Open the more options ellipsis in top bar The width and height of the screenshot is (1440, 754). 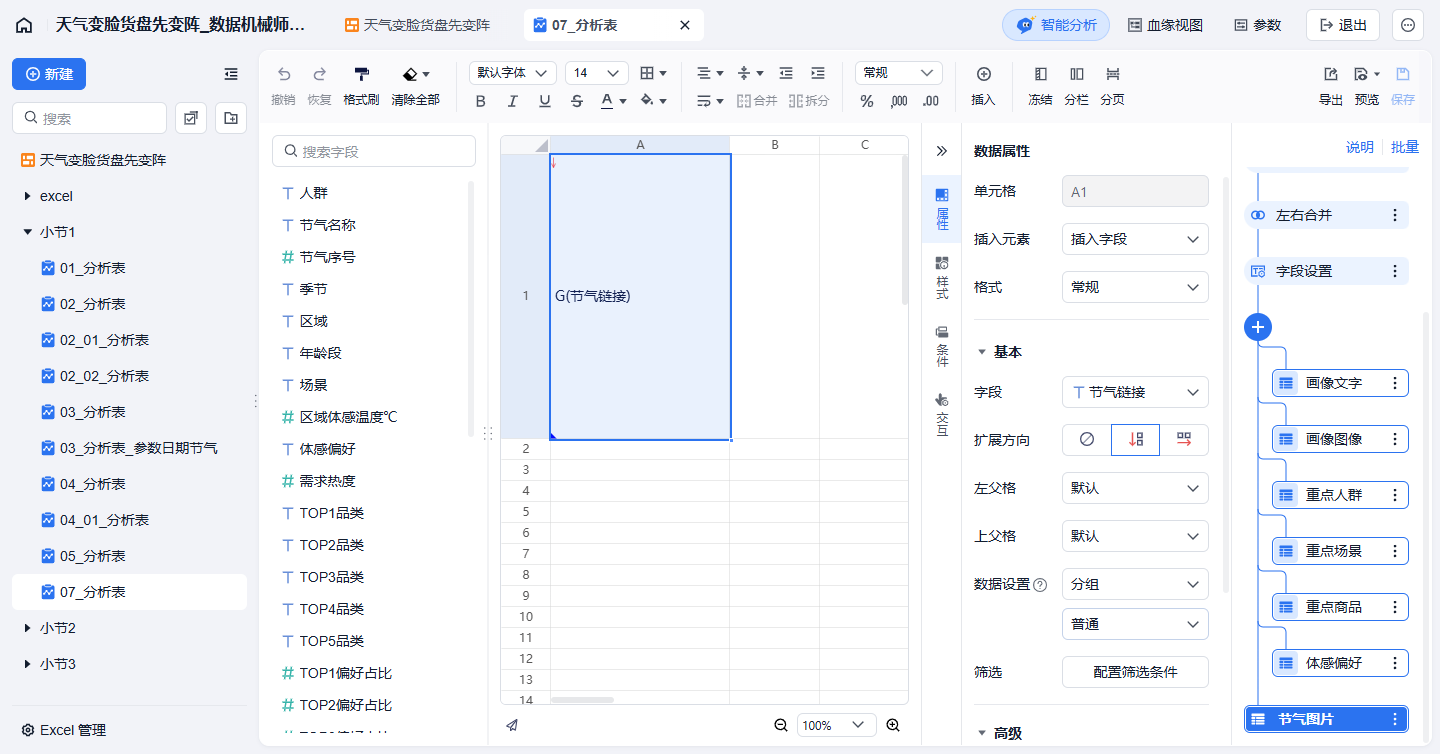pos(1408,25)
